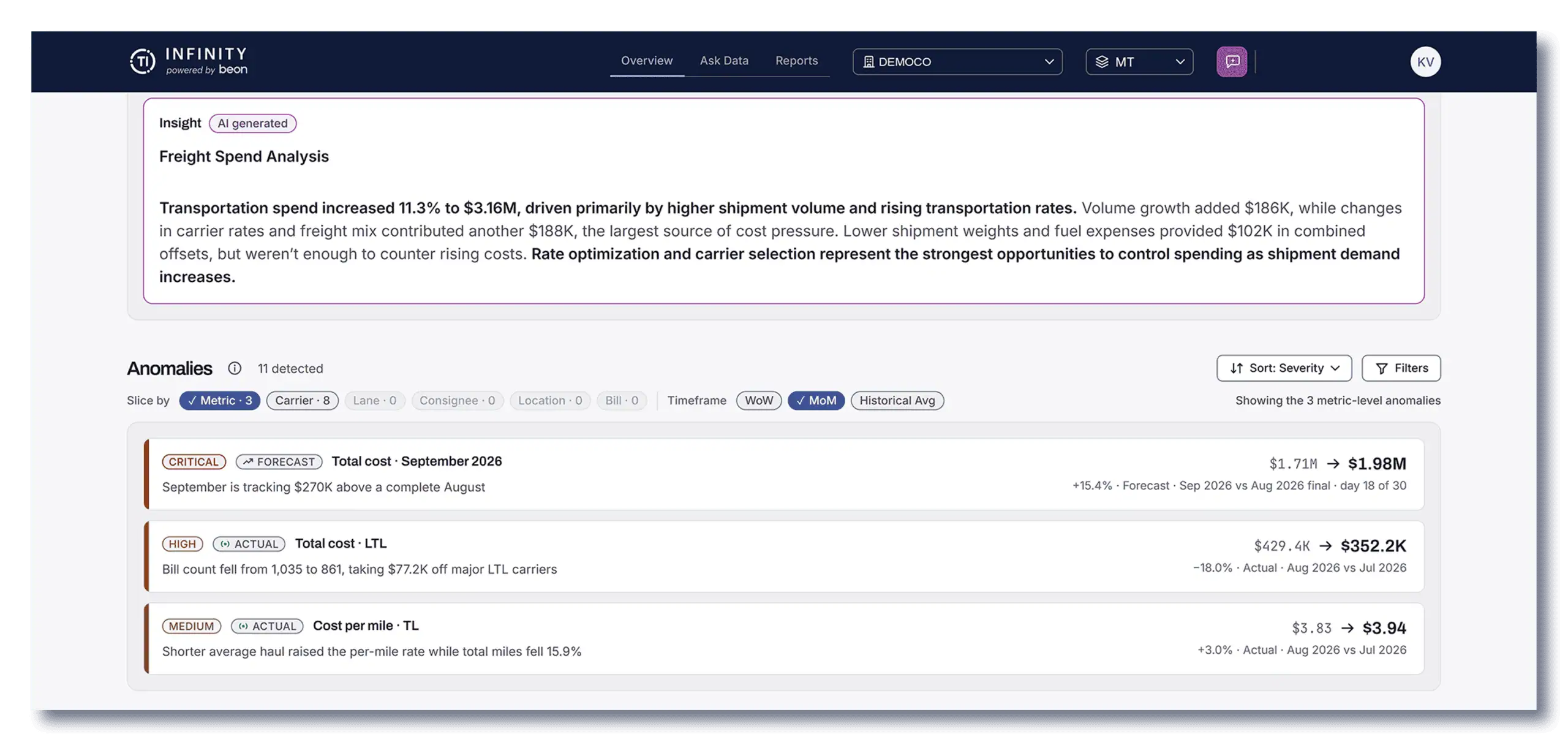Viewport: 1568px width, 753px height.
Task: Select the Carrier · 8 slice chip
Action: (302, 400)
